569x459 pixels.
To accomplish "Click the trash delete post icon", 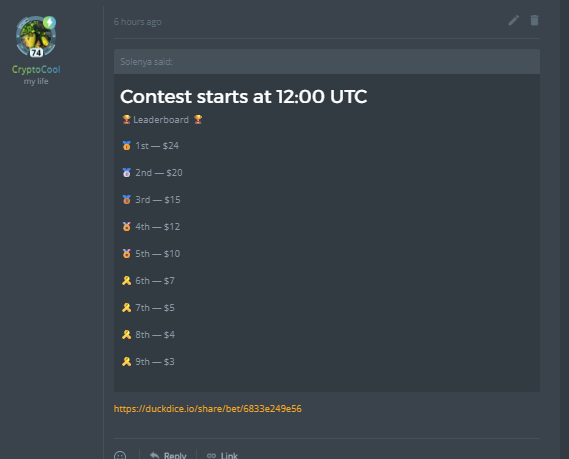I will (534, 20).
